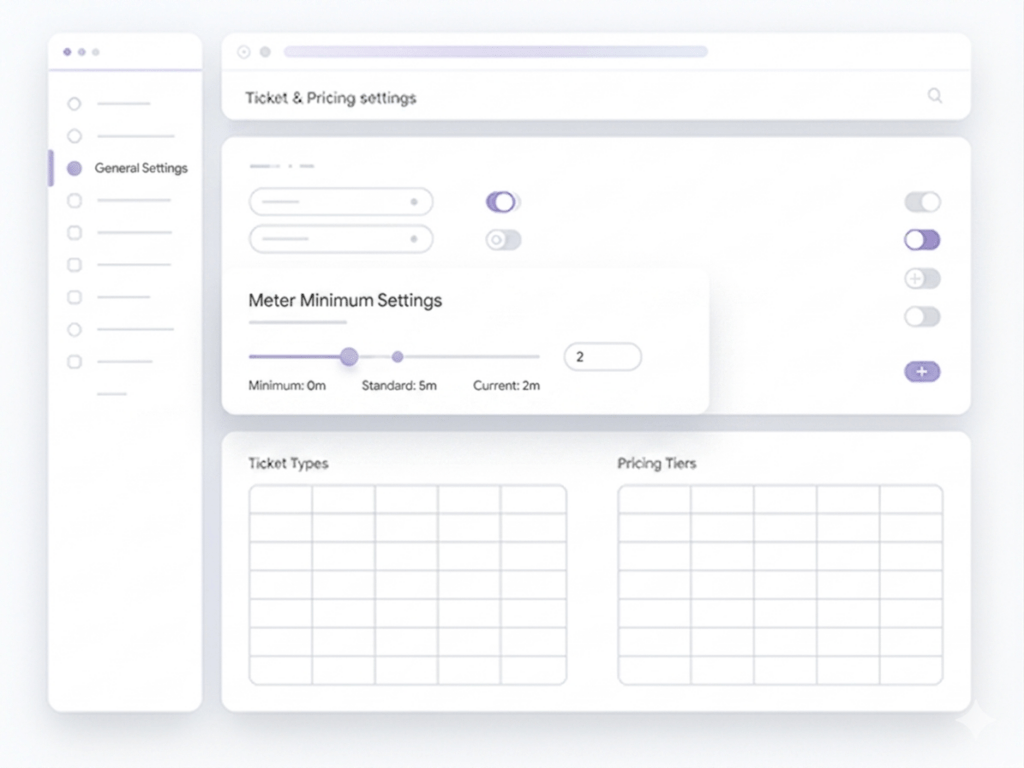Image resolution: width=1024 pixels, height=768 pixels.
Task: Open the upper pill dropdown in the settings card
Action: pos(341,202)
